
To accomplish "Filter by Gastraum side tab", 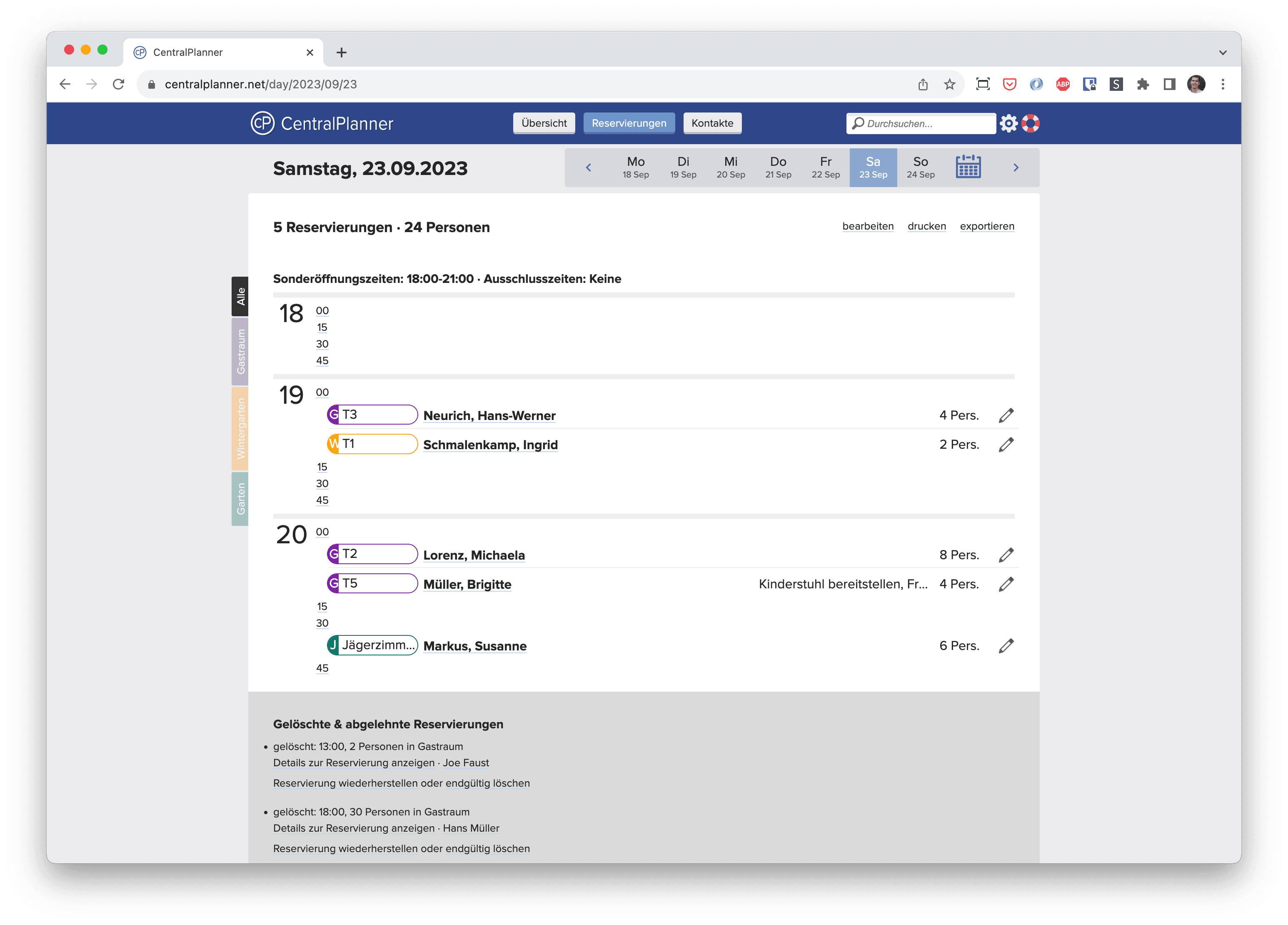I will (x=240, y=351).
